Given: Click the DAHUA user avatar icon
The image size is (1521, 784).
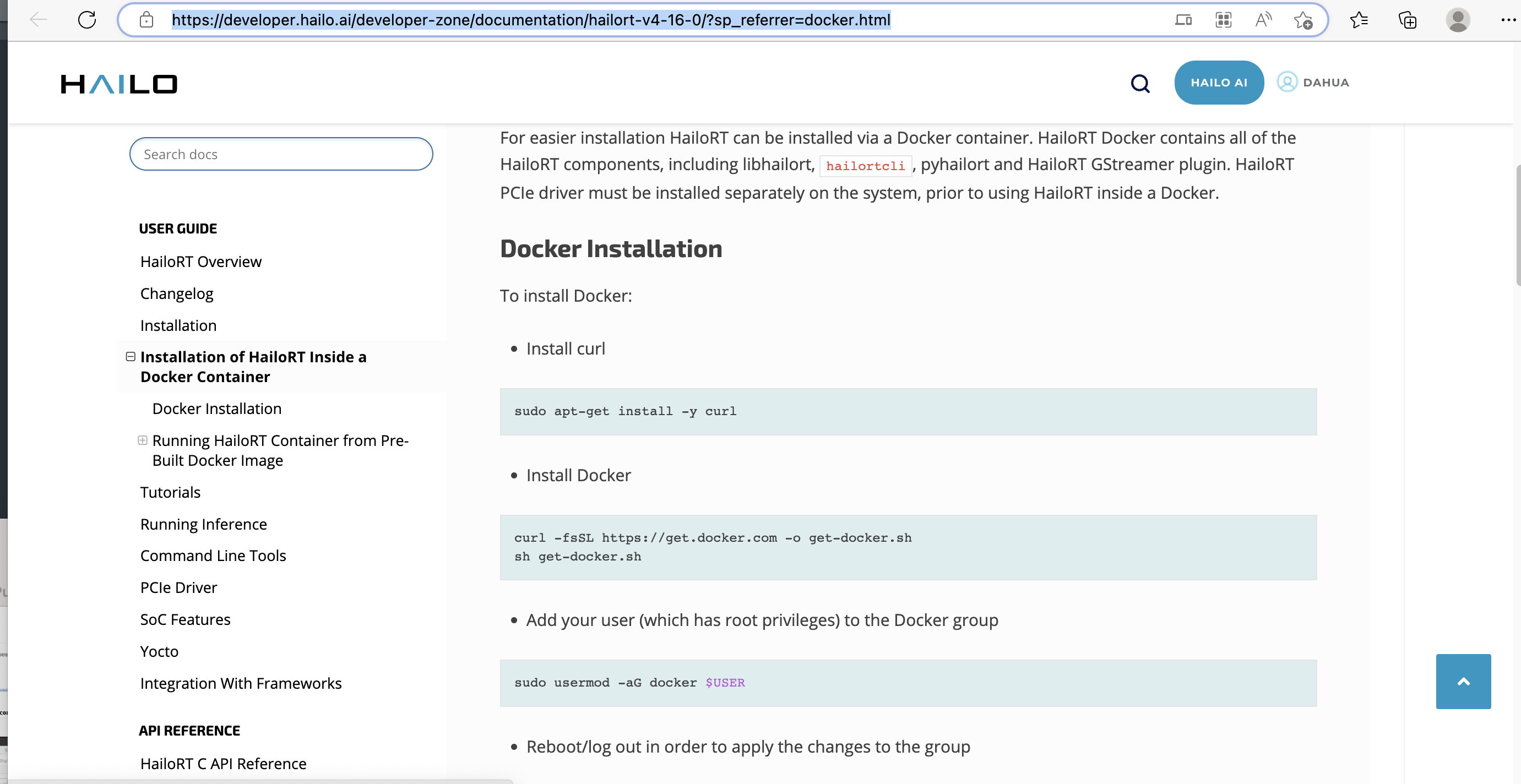Looking at the screenshot, I should pos(1286,81).
